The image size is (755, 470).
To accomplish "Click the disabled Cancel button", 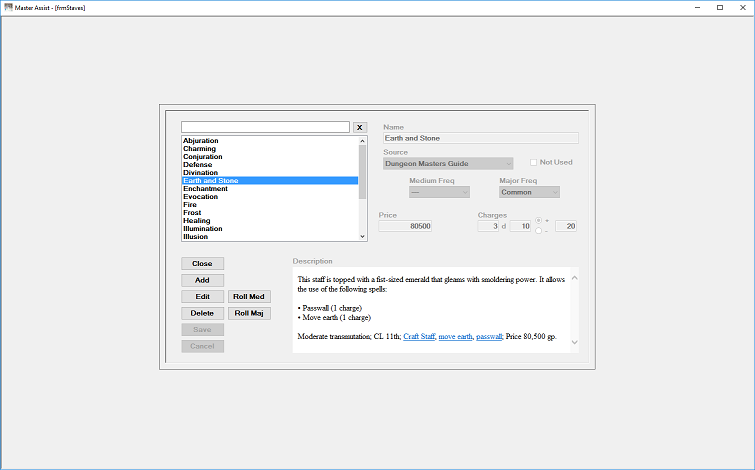I will [x=202, y=346].
